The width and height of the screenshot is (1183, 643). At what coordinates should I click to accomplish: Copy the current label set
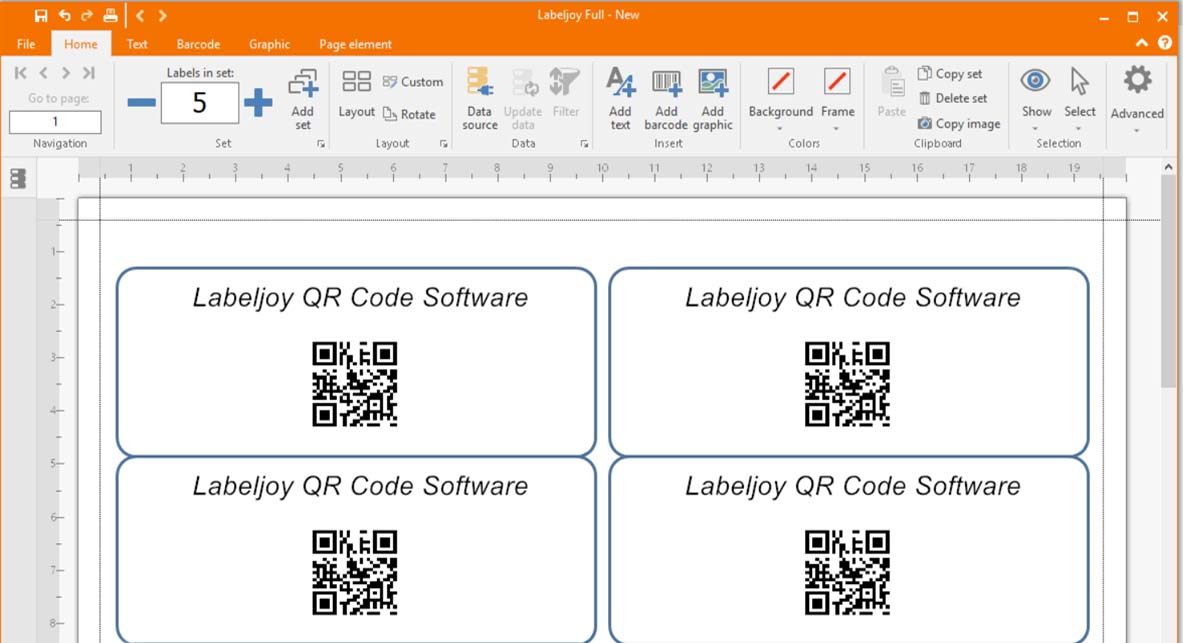coord(950,73)
